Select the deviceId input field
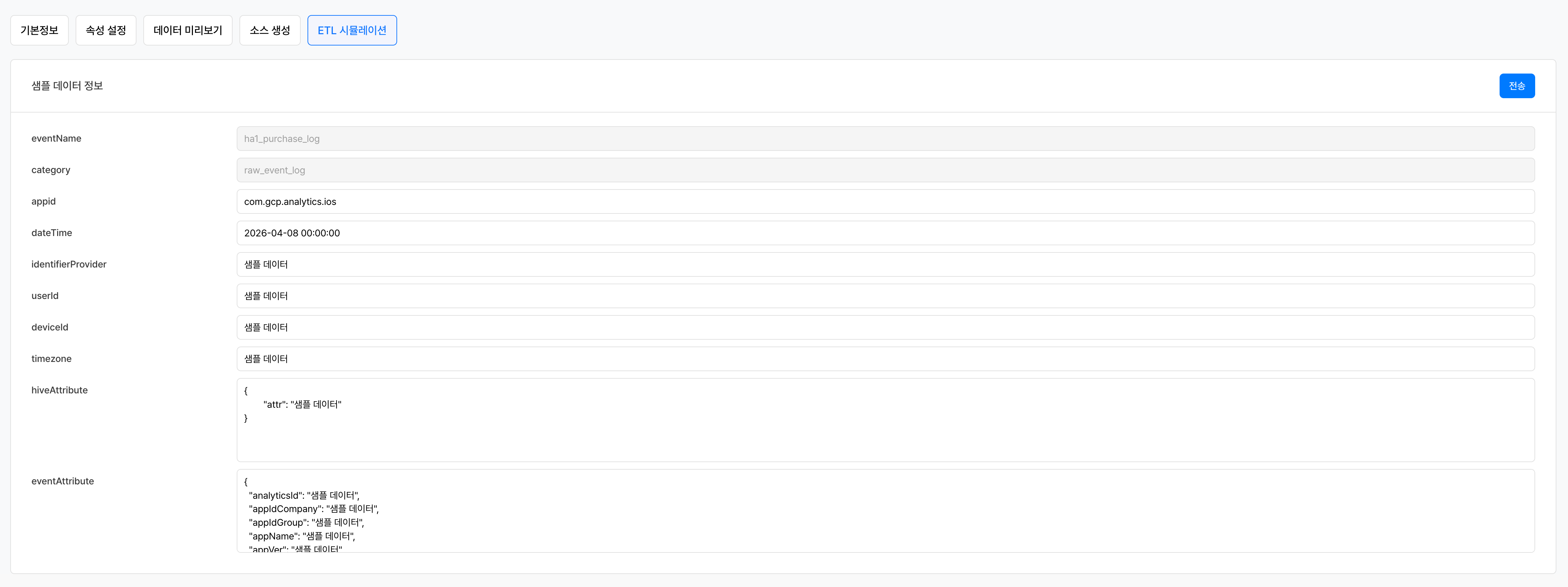The image size is (1568, 587). [x=885, y=328]
